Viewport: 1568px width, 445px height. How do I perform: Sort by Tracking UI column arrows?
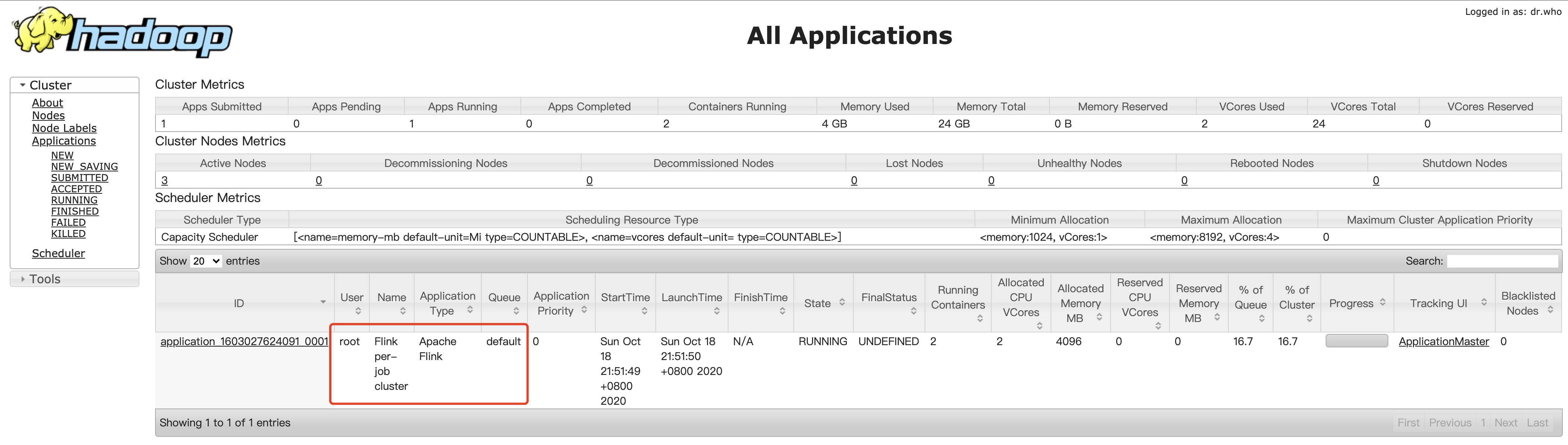pos(1483,303)
